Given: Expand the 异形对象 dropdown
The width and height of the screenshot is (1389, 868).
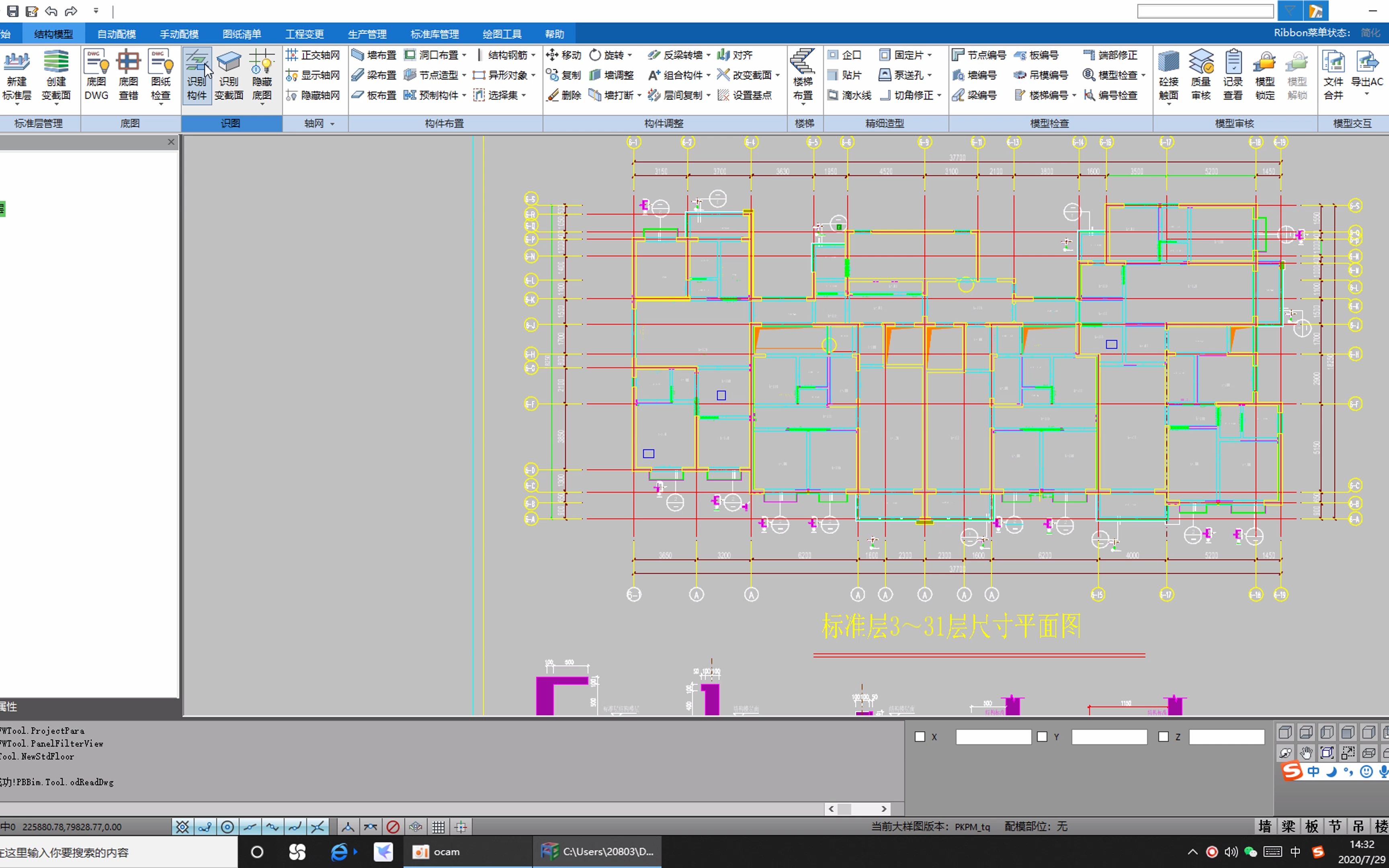Looking at the screenshot, I should coord(533,75).
